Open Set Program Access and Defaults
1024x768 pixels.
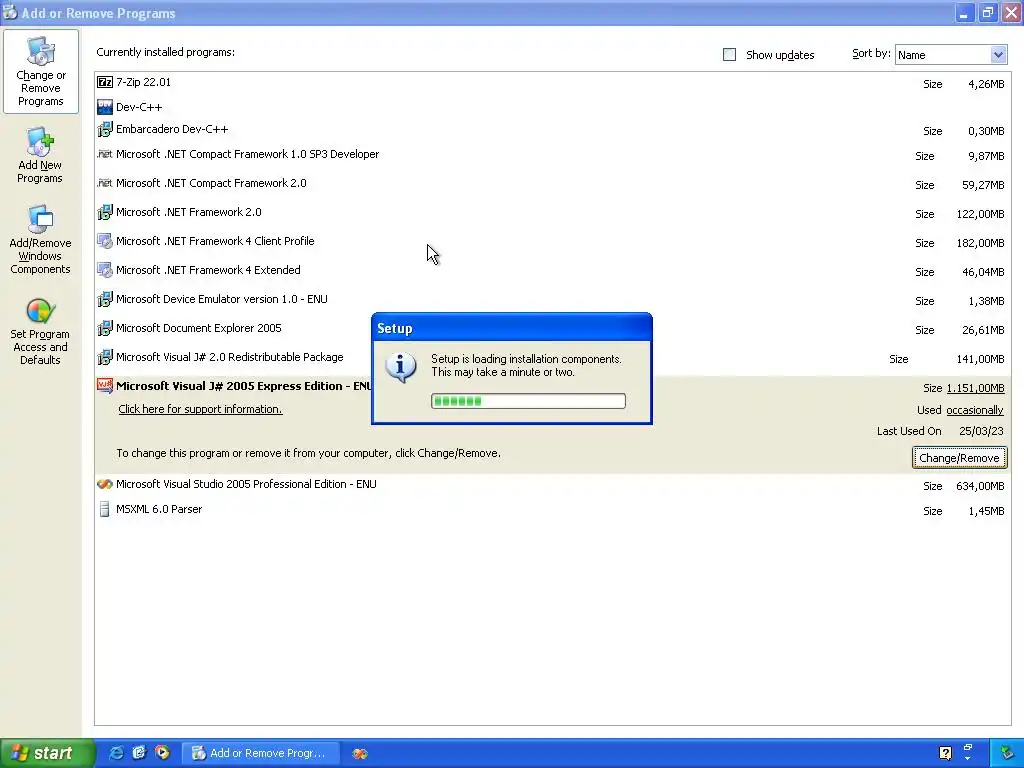point(40,332)
